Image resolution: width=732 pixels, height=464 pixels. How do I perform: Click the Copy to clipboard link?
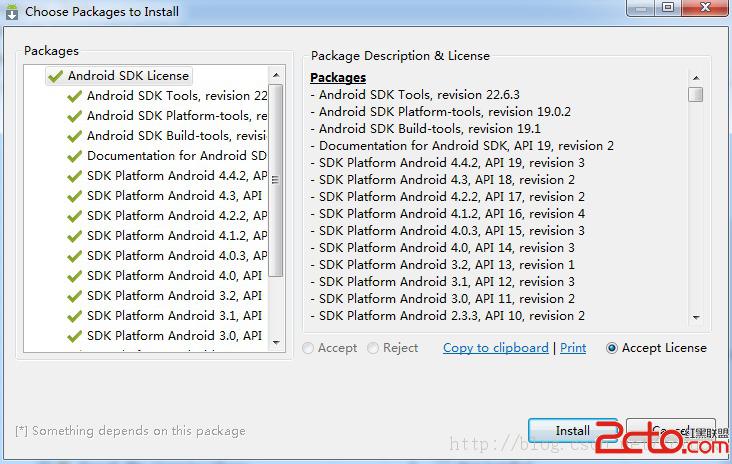click(495, 348)
